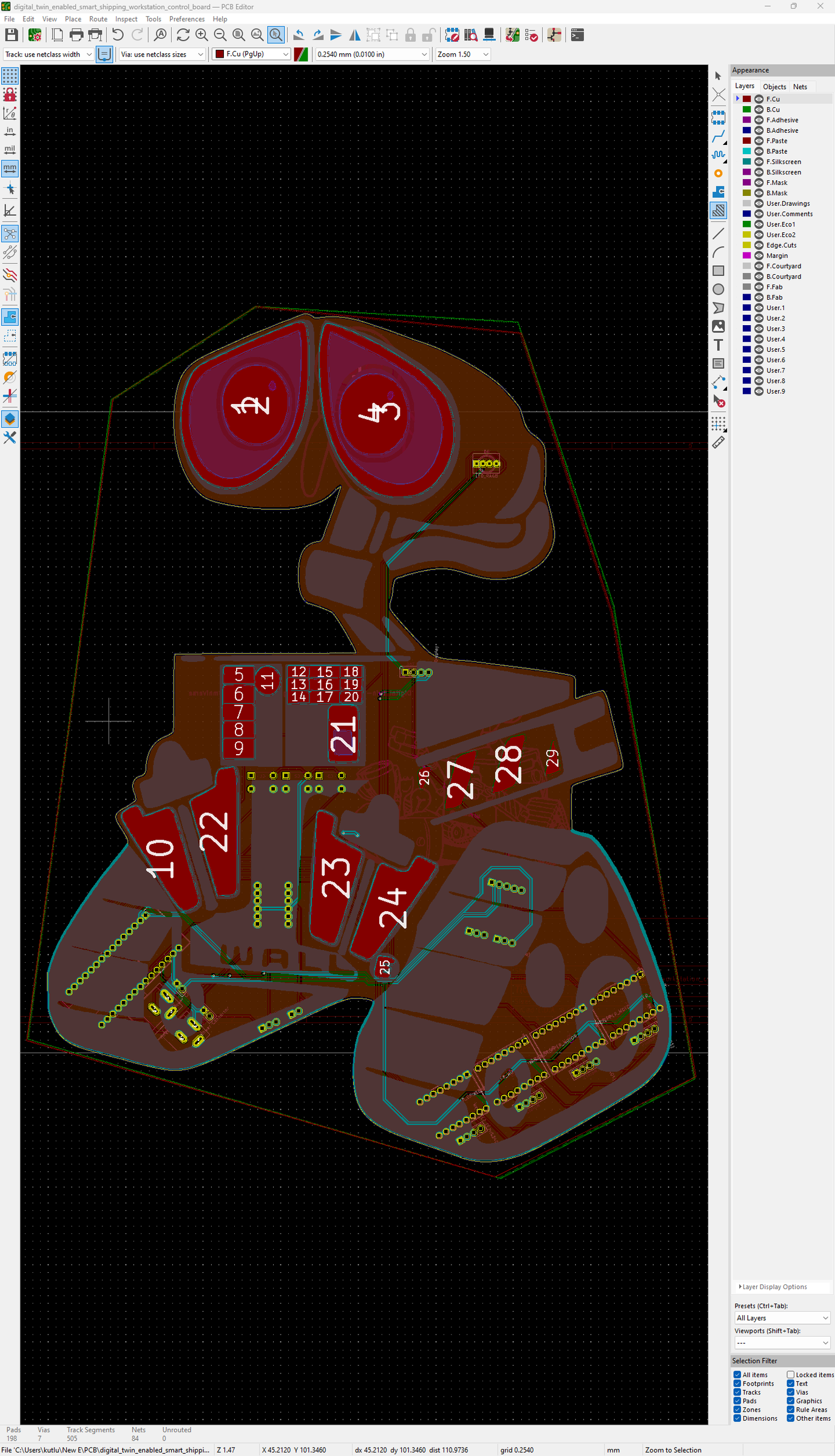The width and height of the screenshot is (835, 1456).
Task: Click the Zoom in icon
Action: pos(201,35)
